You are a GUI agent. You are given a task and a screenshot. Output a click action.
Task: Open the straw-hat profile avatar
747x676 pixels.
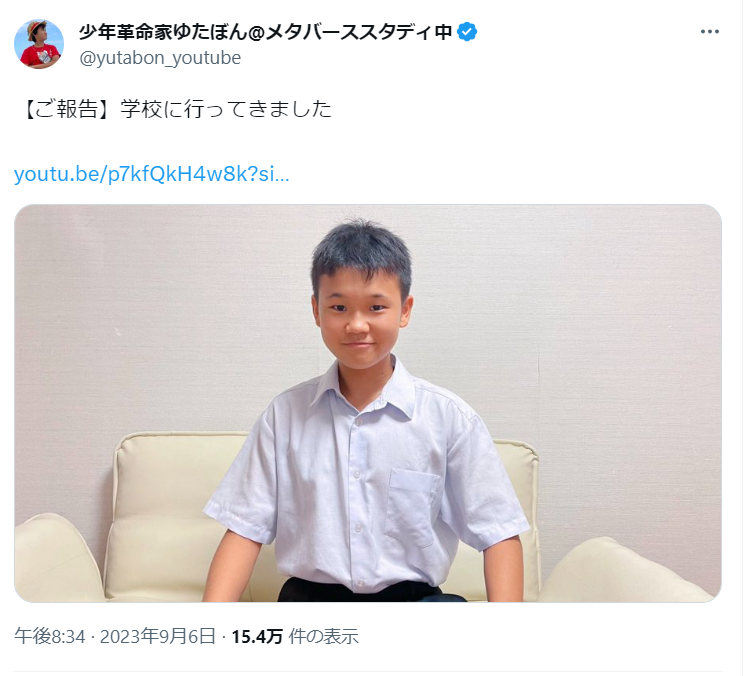(x=39, y=44)
